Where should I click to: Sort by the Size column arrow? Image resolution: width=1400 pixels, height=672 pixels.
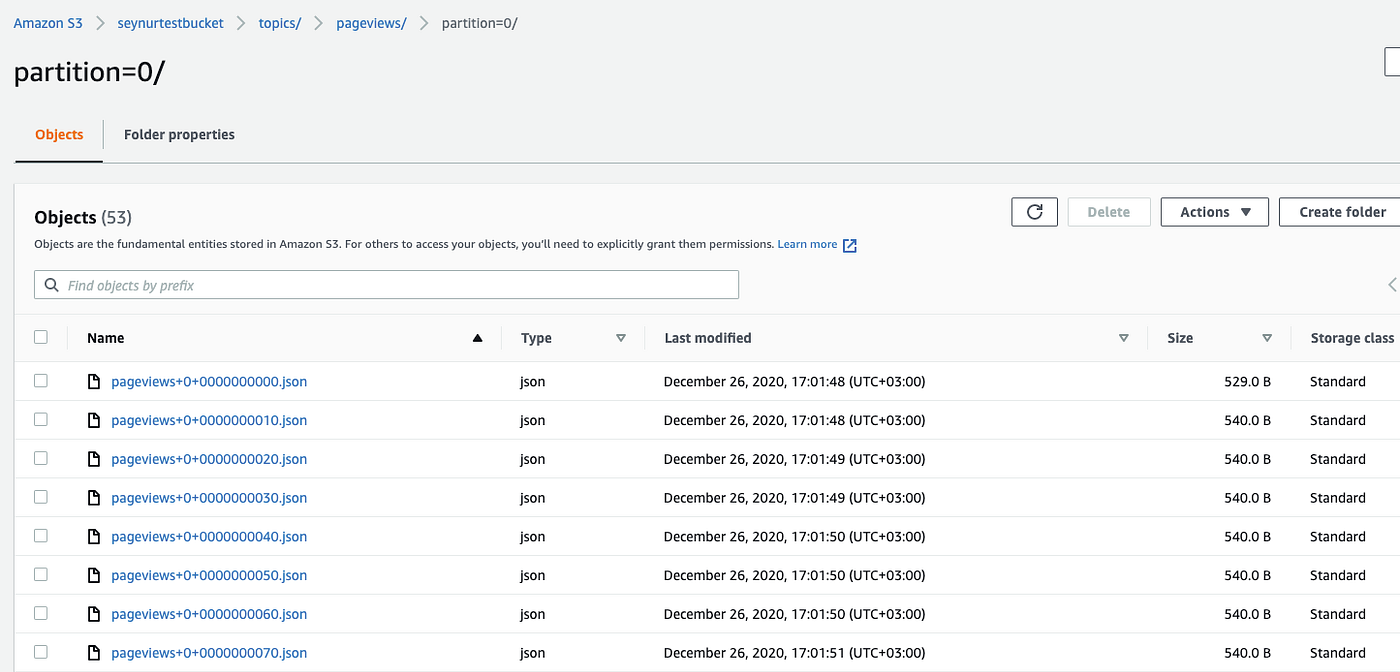click(1267, 338)
